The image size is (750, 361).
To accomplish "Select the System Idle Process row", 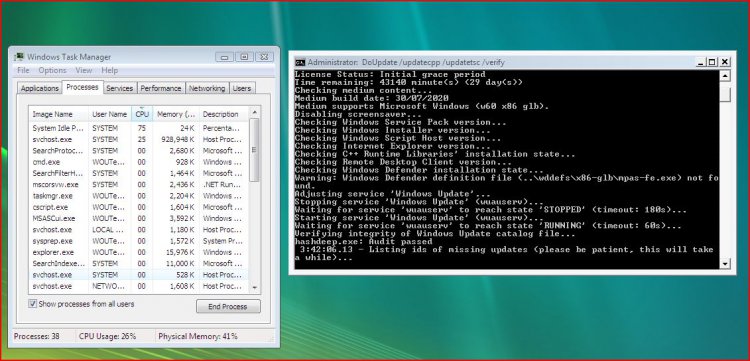I will coord(138,128).
